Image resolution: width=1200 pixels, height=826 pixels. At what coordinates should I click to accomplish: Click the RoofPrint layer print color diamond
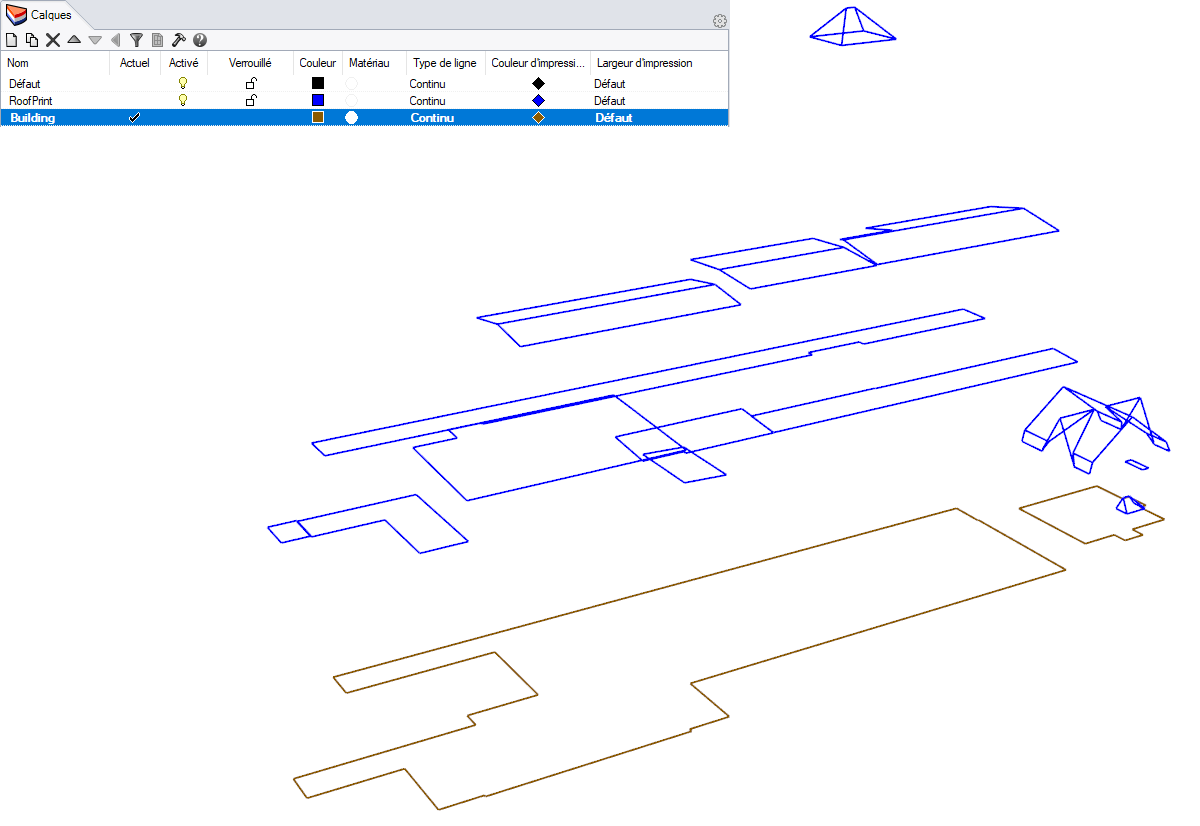pyautogui.click(x=538, y=101)
